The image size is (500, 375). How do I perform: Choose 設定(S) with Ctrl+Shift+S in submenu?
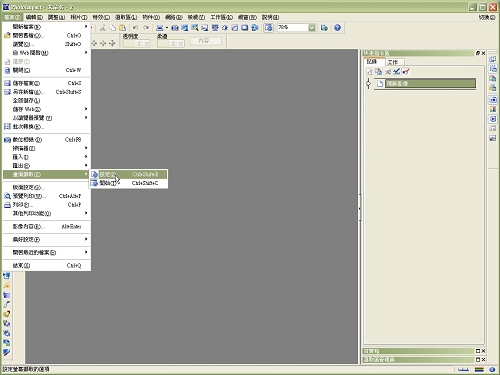point(128,174)
